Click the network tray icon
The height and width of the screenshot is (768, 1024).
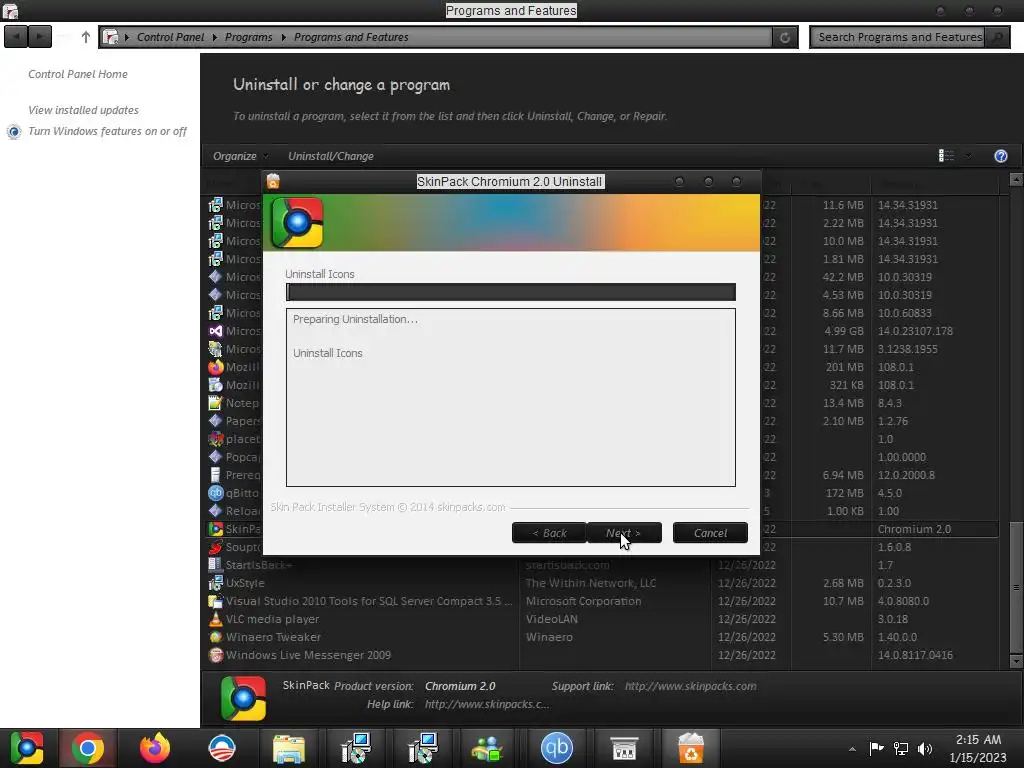point(901,749)
